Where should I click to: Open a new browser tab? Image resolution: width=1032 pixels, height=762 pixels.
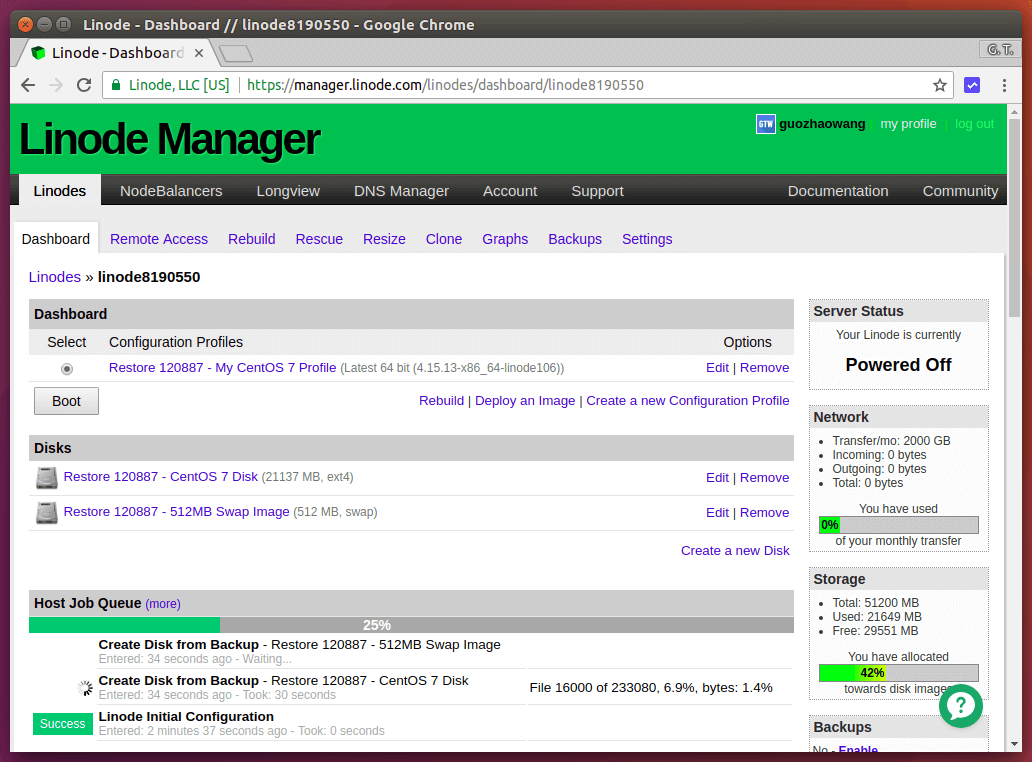coord(235,53)
